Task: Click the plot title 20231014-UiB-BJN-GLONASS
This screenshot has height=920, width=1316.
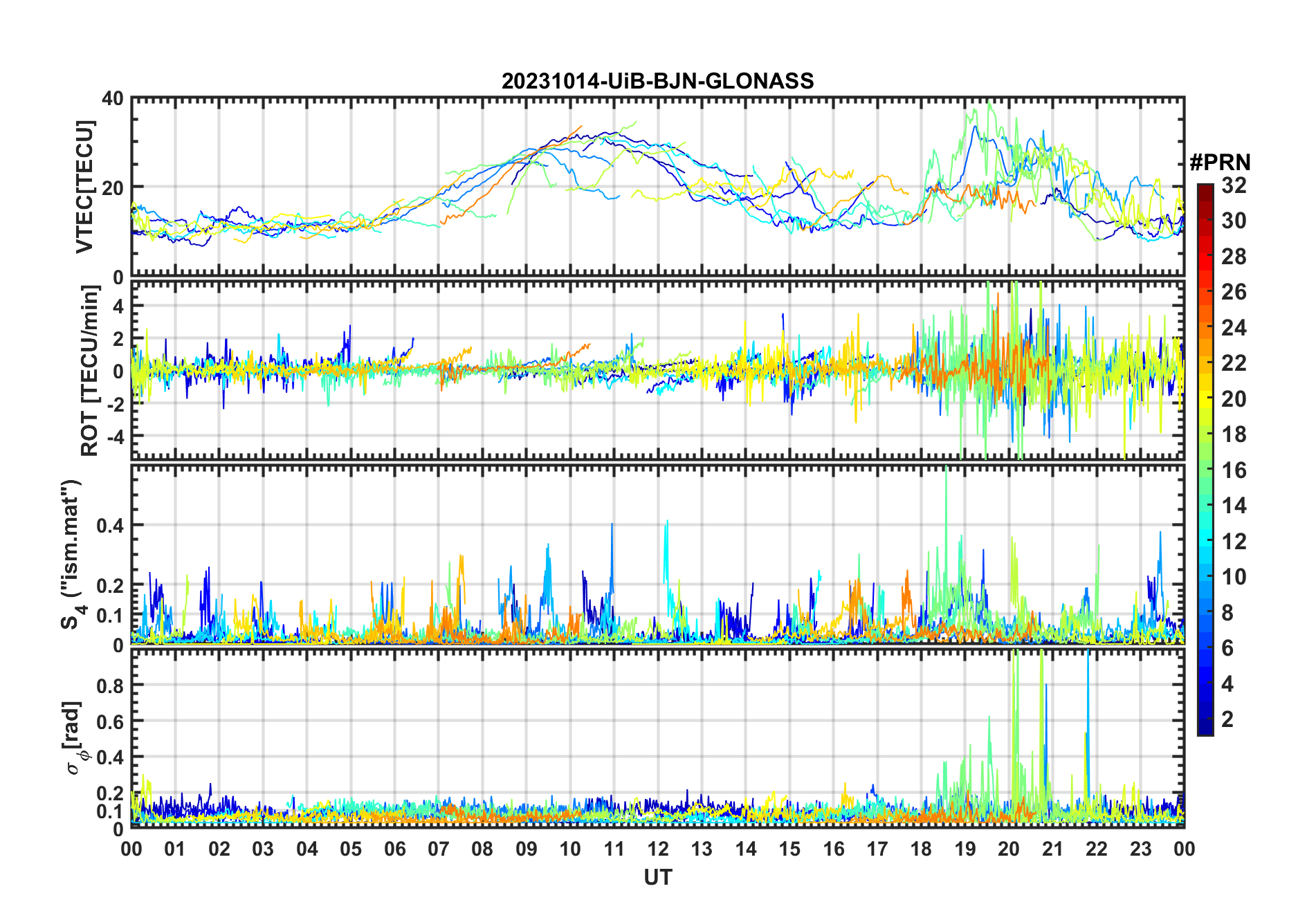Action: pyautogui.click(x=657, y=81)
